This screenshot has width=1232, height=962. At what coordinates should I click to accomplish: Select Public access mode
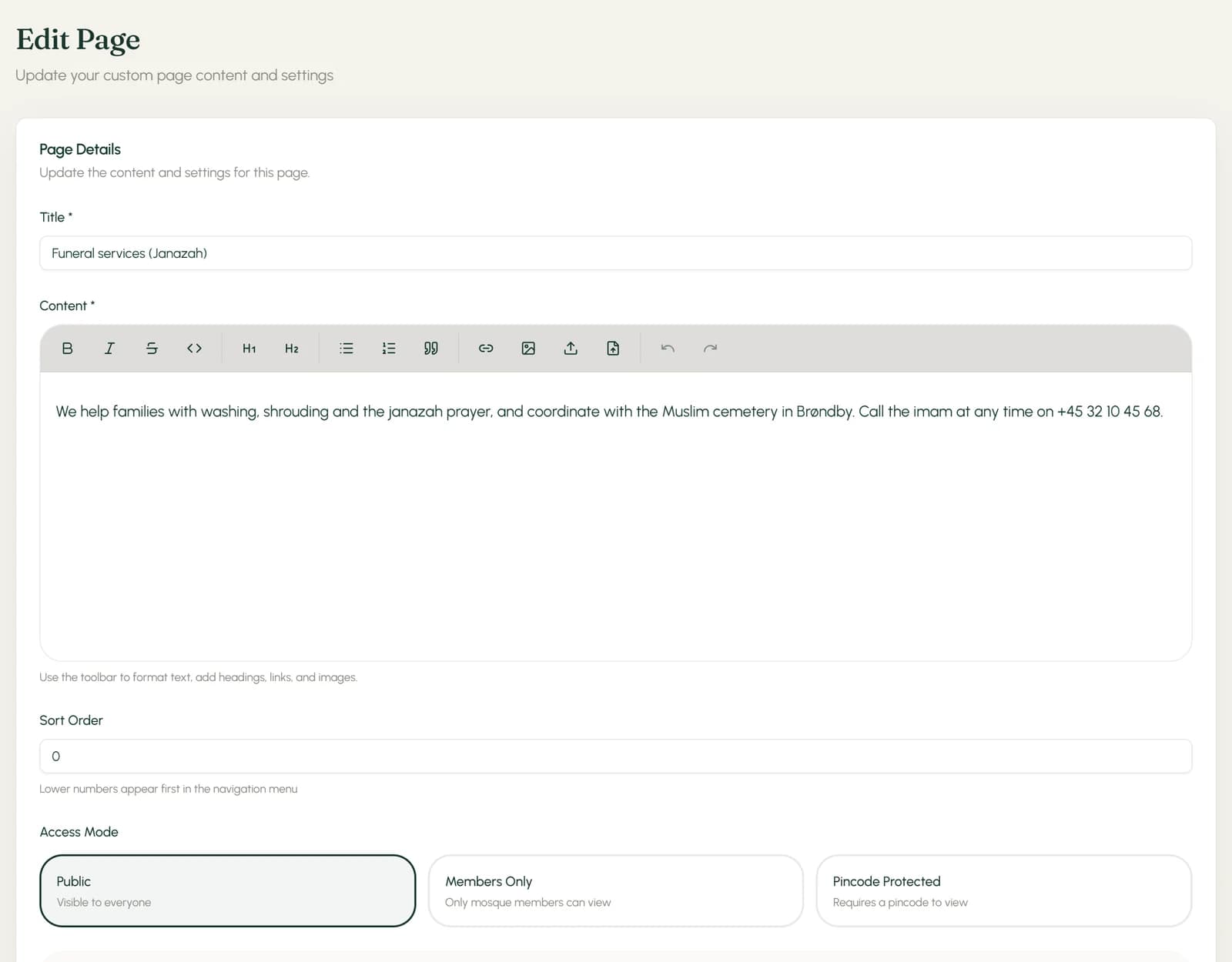228,890
